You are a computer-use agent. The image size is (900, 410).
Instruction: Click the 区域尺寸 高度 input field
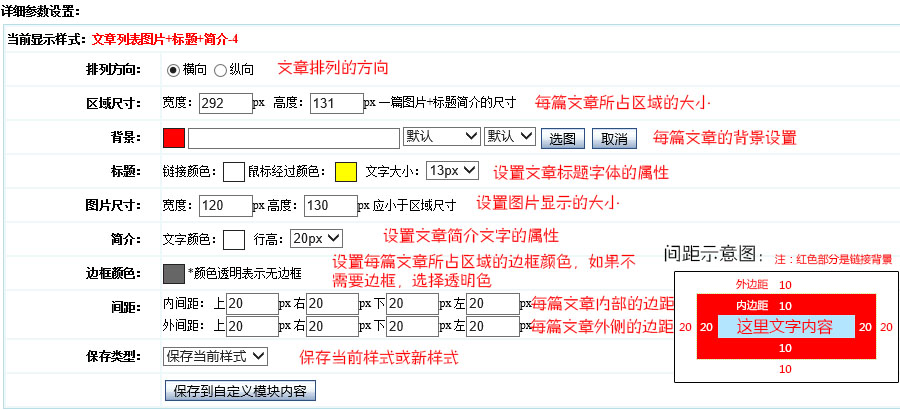[336, 103]
